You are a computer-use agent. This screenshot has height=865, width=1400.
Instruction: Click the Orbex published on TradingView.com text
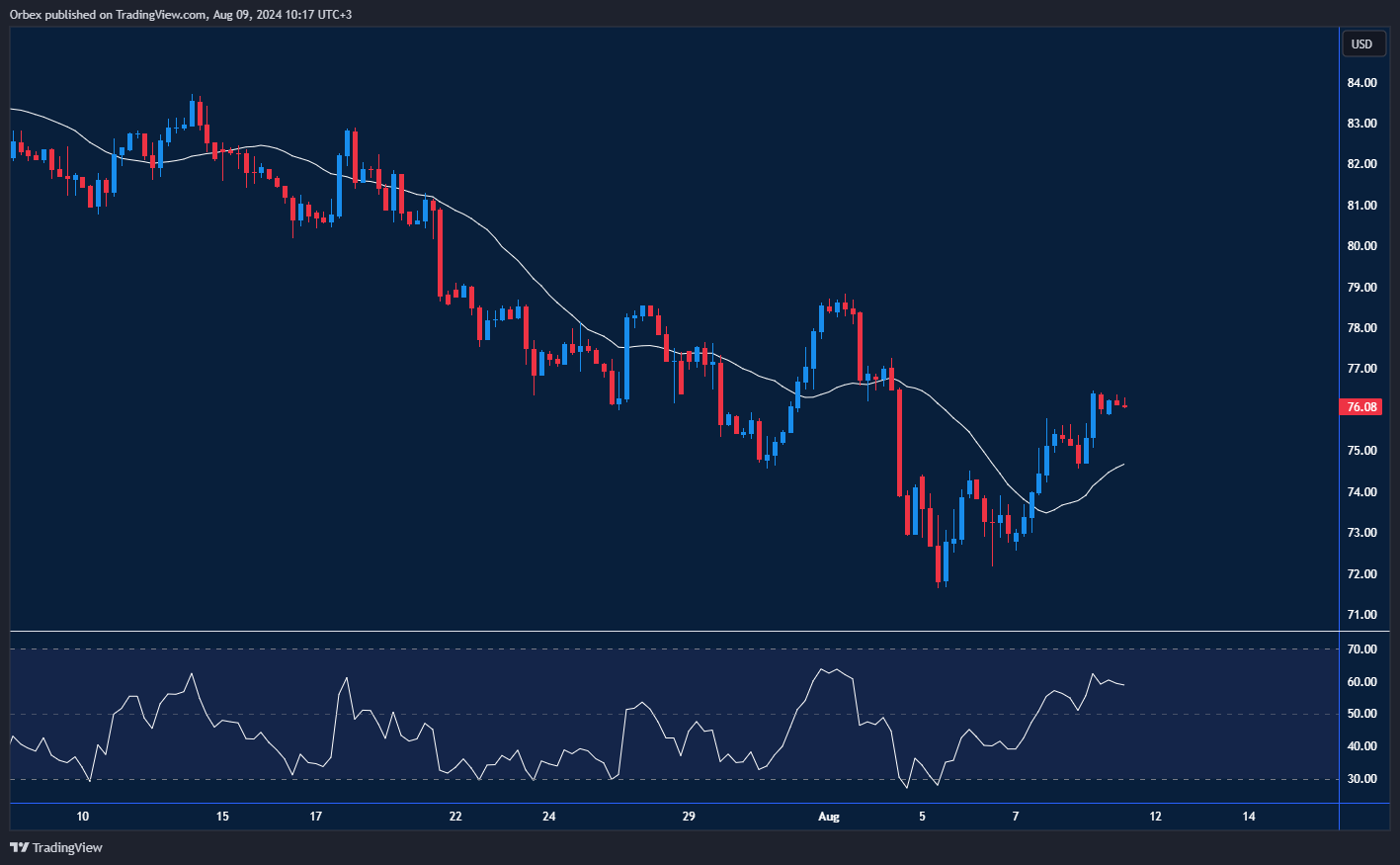click(x=180, y=15)
